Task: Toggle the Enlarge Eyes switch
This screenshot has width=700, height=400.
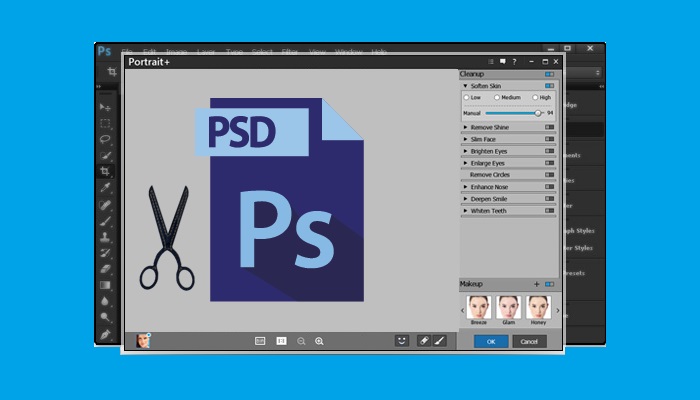Action: coord(550,163)
